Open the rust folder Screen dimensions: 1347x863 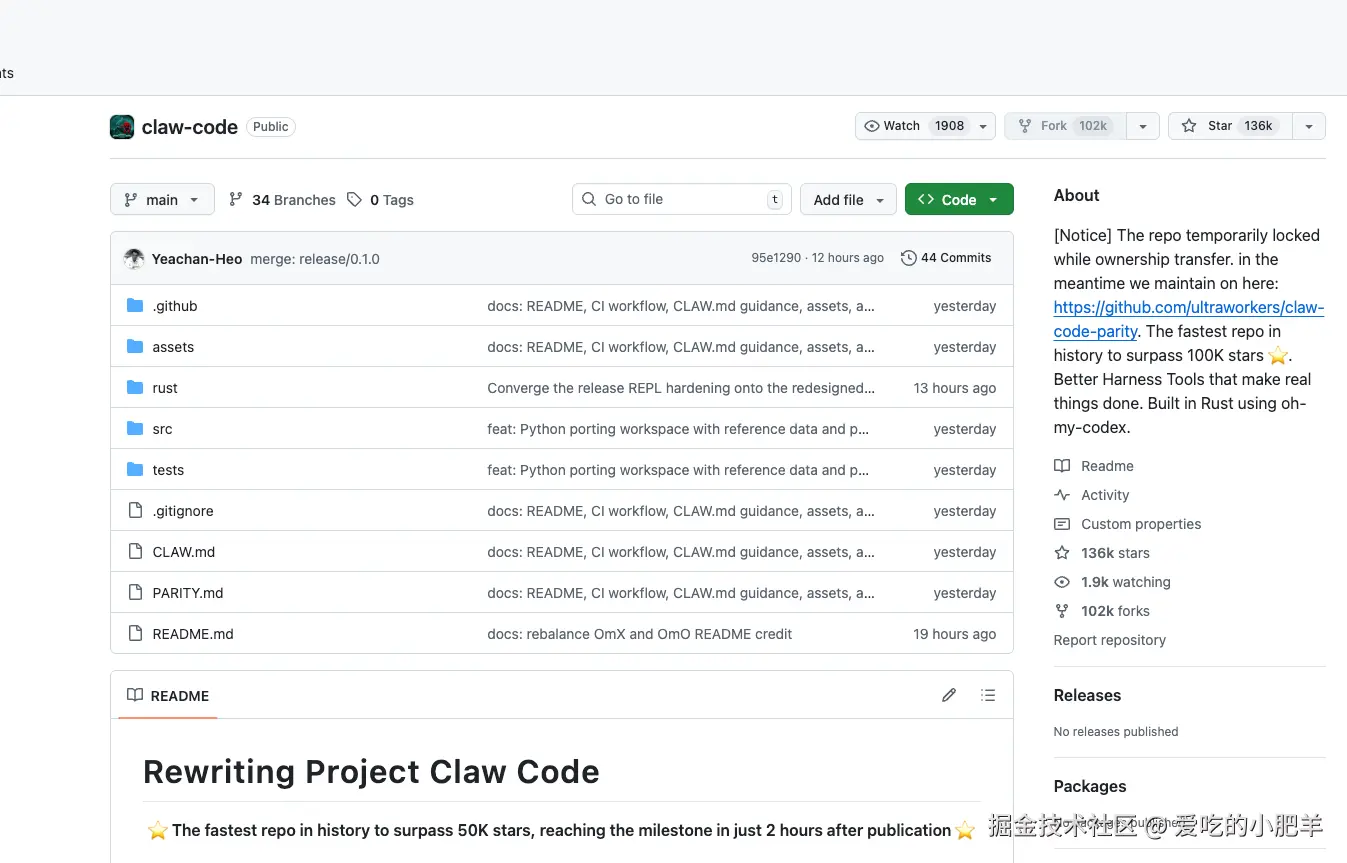tap(165, 388)
